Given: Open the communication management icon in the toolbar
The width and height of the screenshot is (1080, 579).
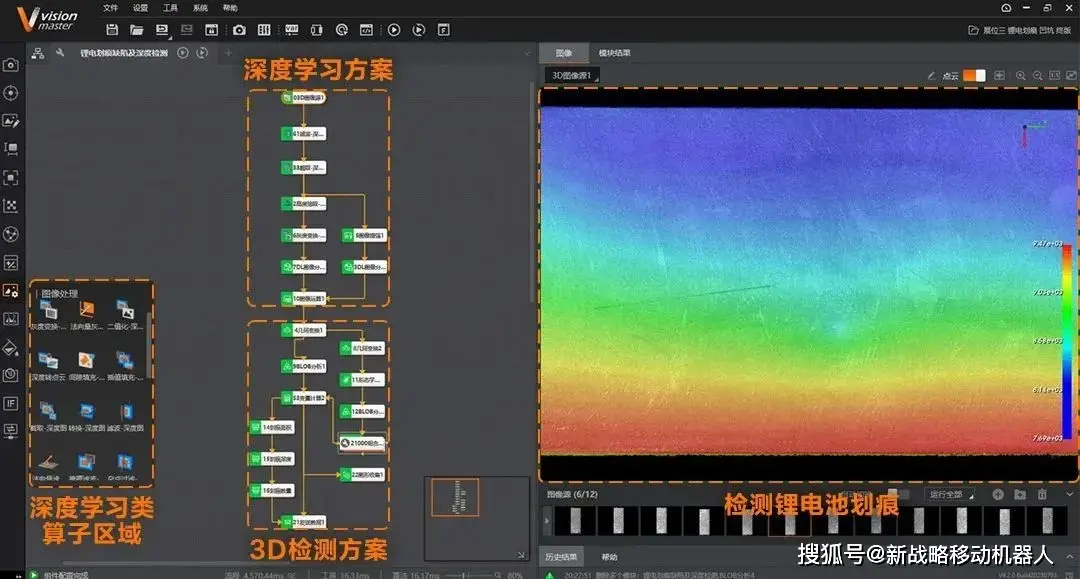Looking at the screenshot, I should (x=316, y=30).
